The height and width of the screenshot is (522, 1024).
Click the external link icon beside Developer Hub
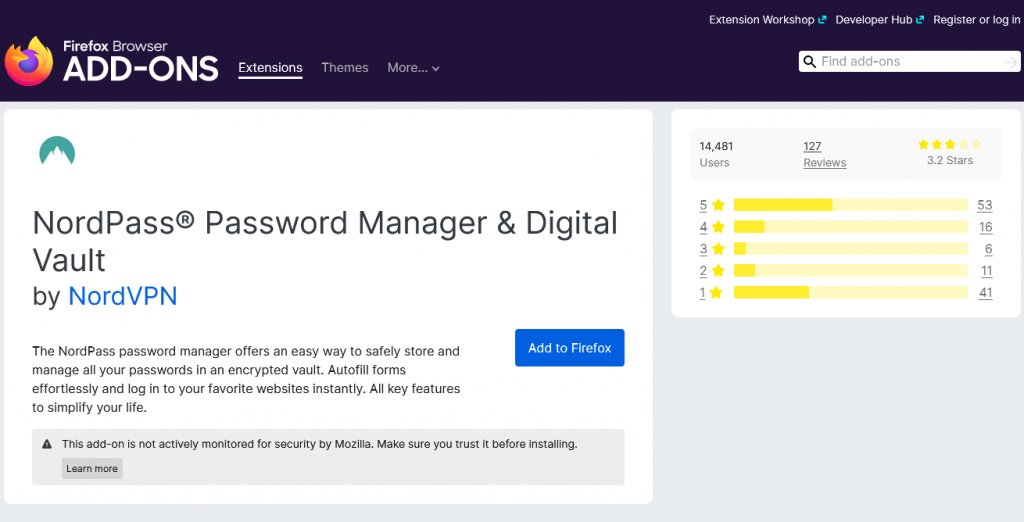coord(920,20)
